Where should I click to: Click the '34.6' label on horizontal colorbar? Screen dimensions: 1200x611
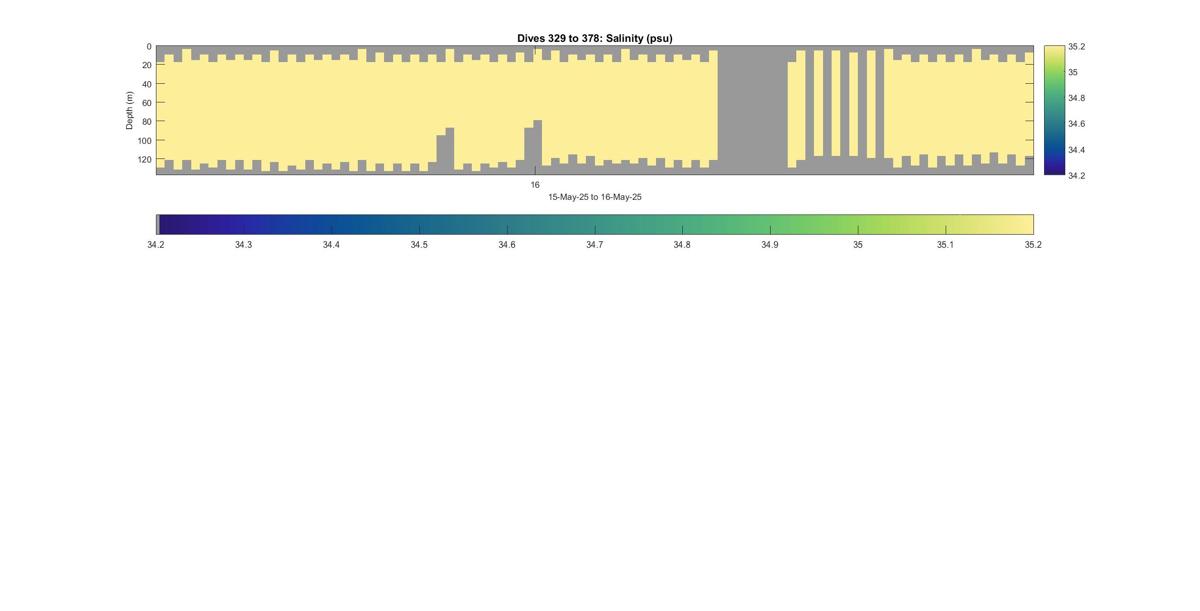point(507,245)
